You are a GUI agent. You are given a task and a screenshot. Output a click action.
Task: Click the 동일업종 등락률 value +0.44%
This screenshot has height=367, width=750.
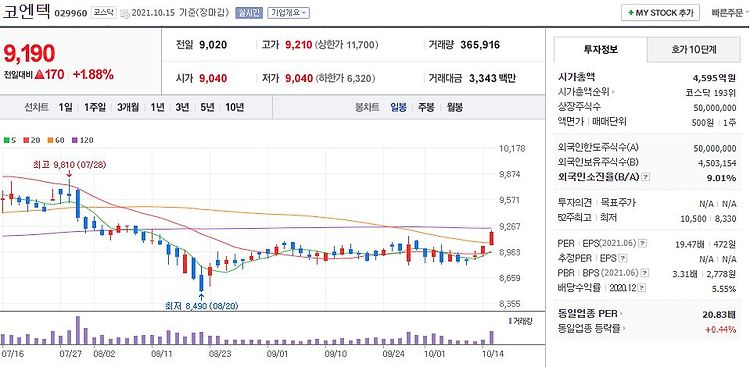(721, 329)
